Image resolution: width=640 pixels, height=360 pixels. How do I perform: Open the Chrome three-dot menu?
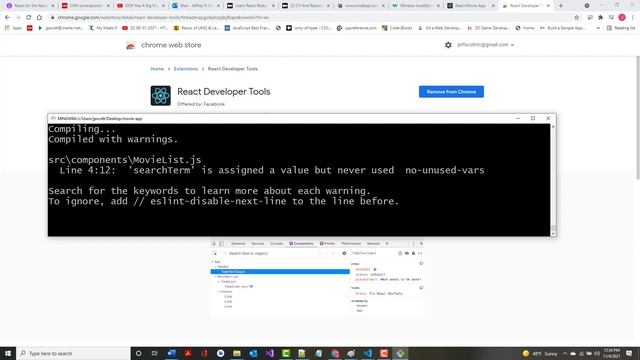pos(633,18)
